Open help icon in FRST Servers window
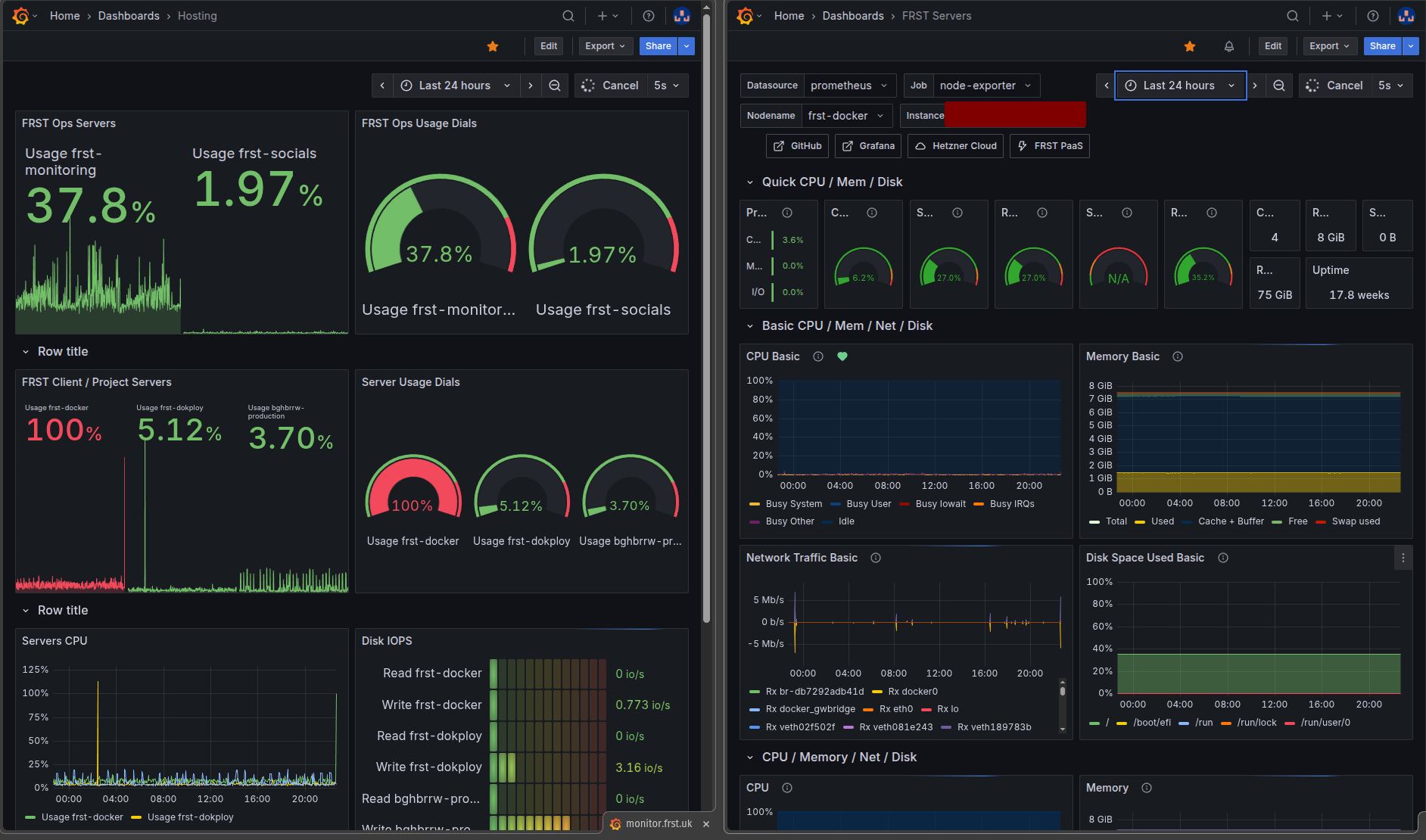1426x840 pixels. (1373, 16)
